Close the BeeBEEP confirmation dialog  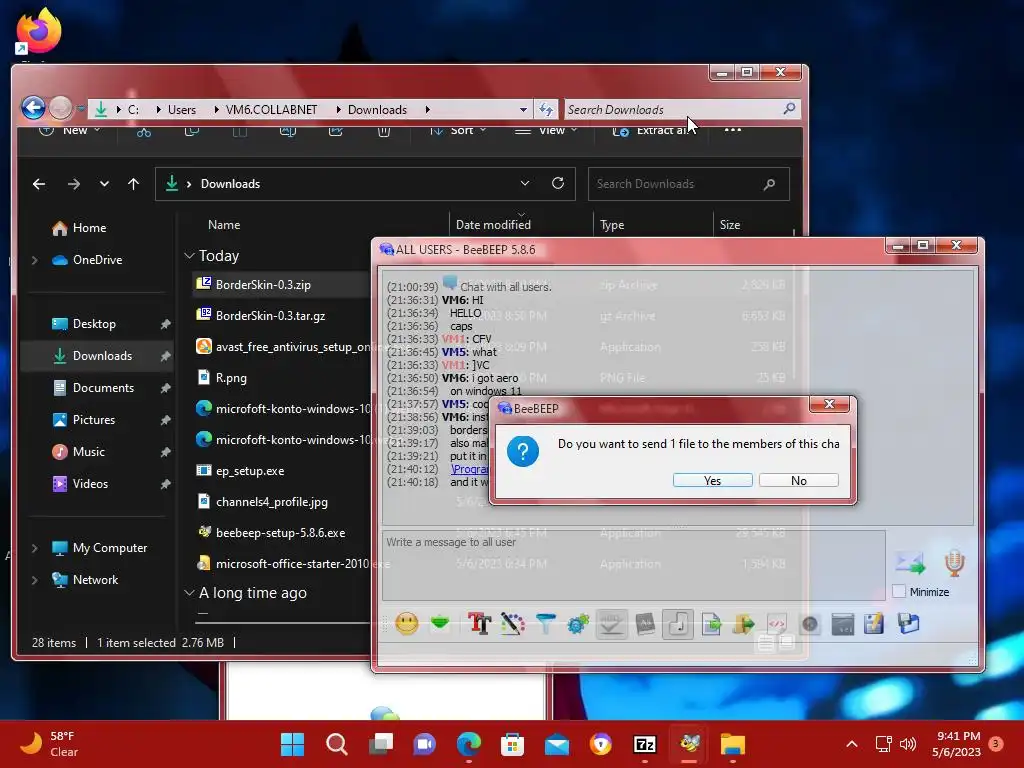pos(829,404)
